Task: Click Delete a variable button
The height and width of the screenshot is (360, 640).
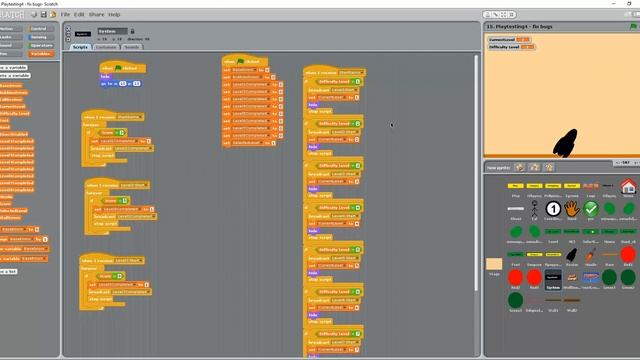Action: [x=15, y=76]
